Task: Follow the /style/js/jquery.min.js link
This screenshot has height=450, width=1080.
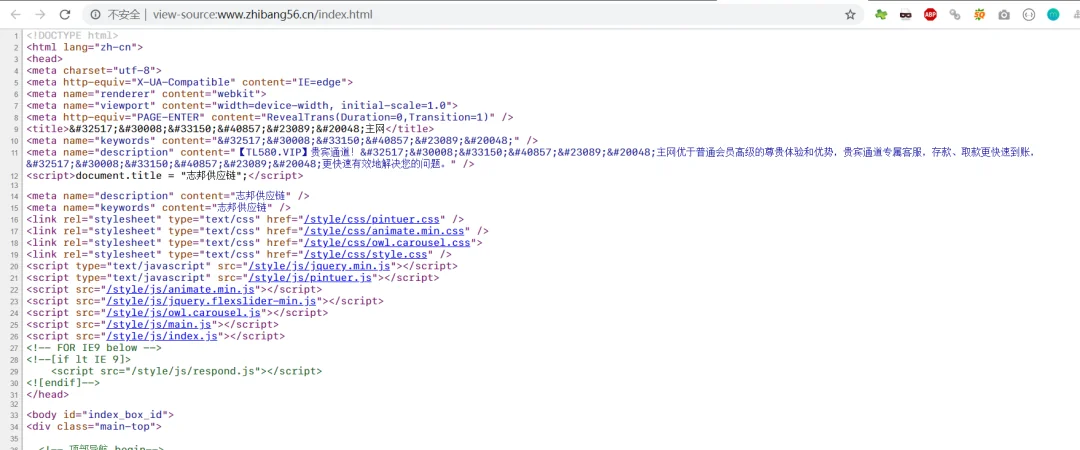Action: [320, 265]
